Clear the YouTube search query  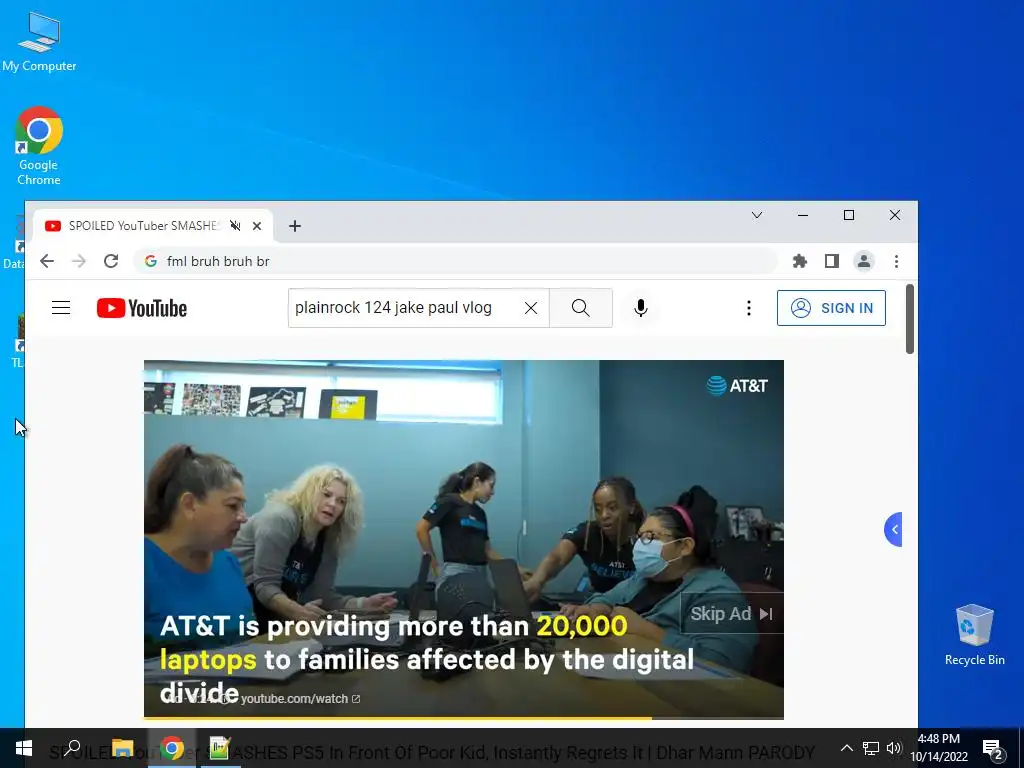[x=531, y=308]
